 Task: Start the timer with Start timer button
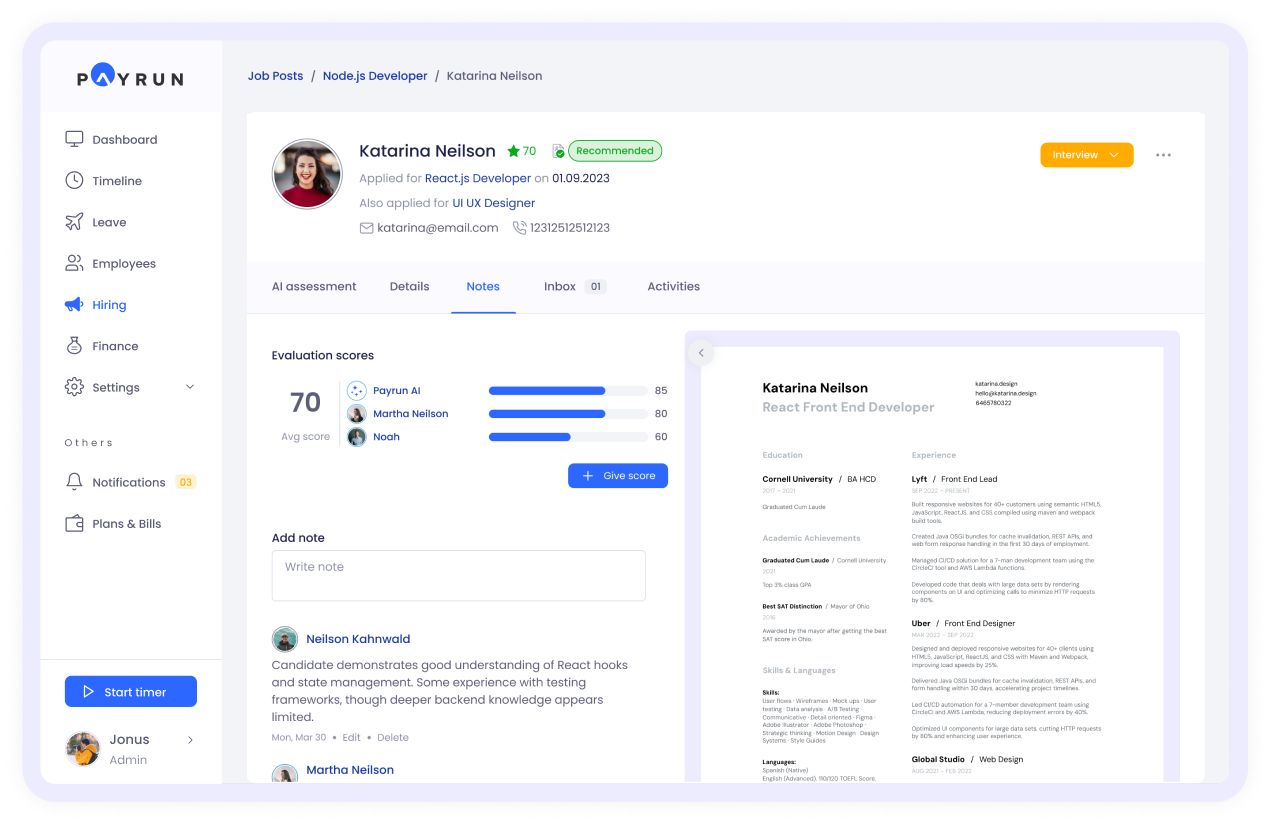131,692
